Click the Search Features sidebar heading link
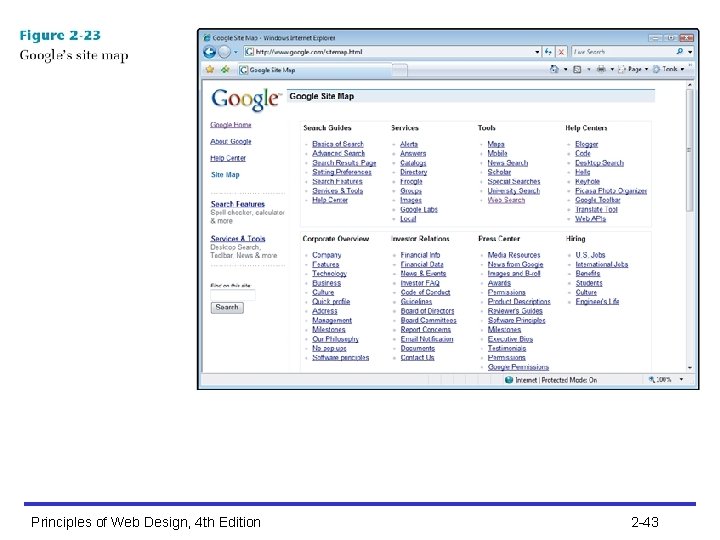This screenshot has width=720, height=540. (x=237, y=204)
